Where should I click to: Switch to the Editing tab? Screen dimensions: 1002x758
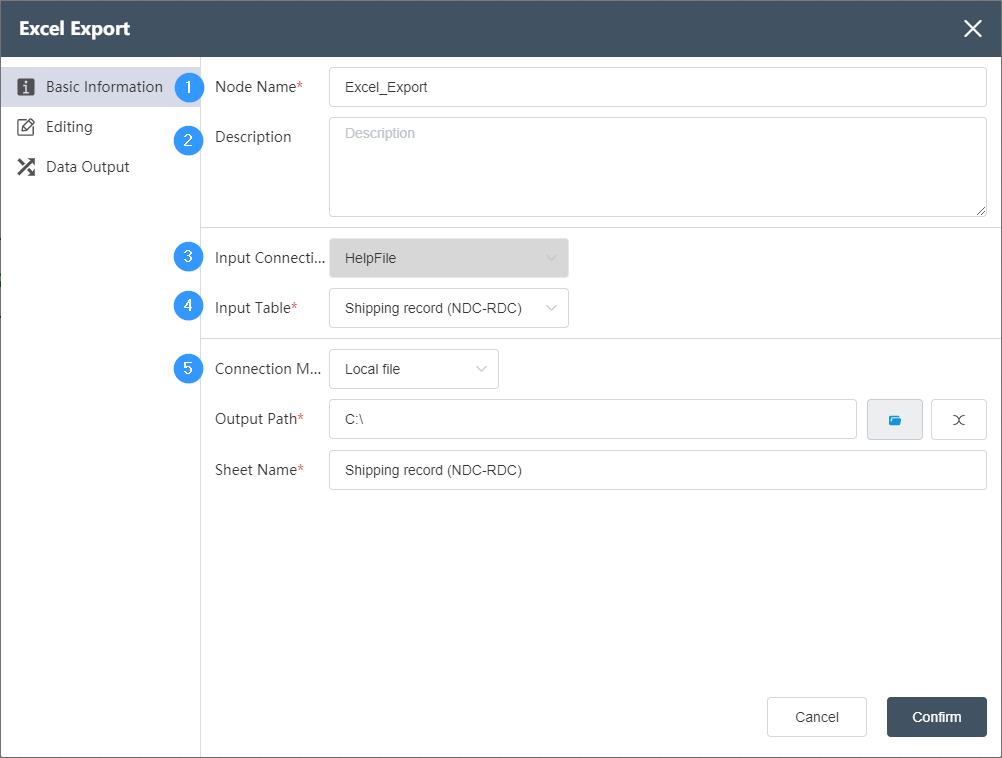100,127
